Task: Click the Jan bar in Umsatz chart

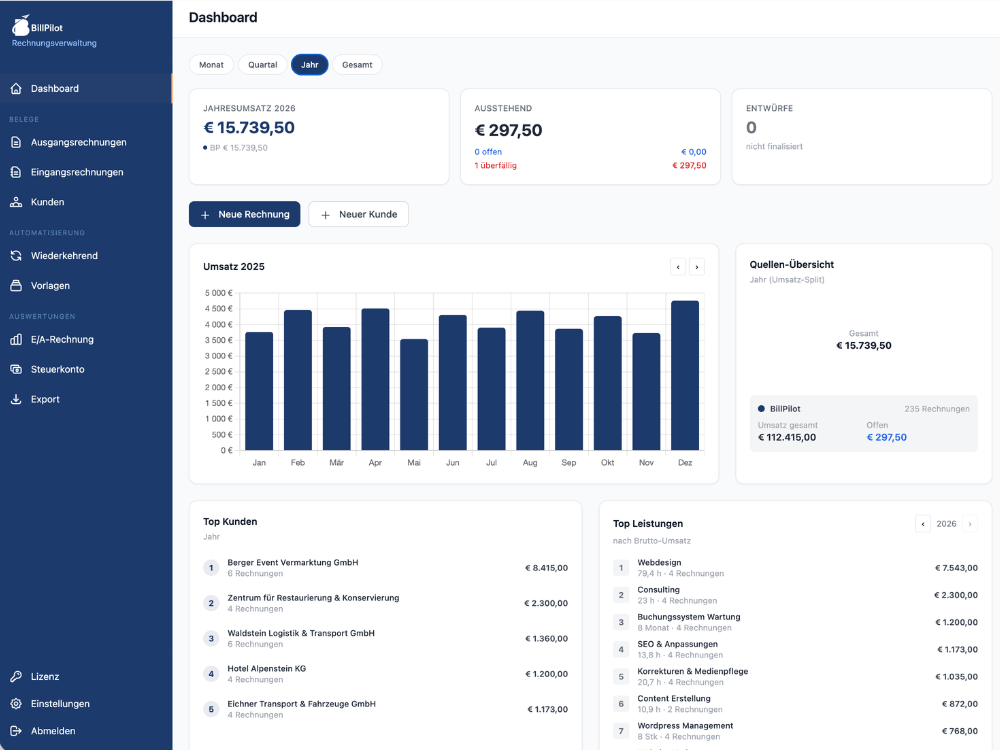Action: 259,391
